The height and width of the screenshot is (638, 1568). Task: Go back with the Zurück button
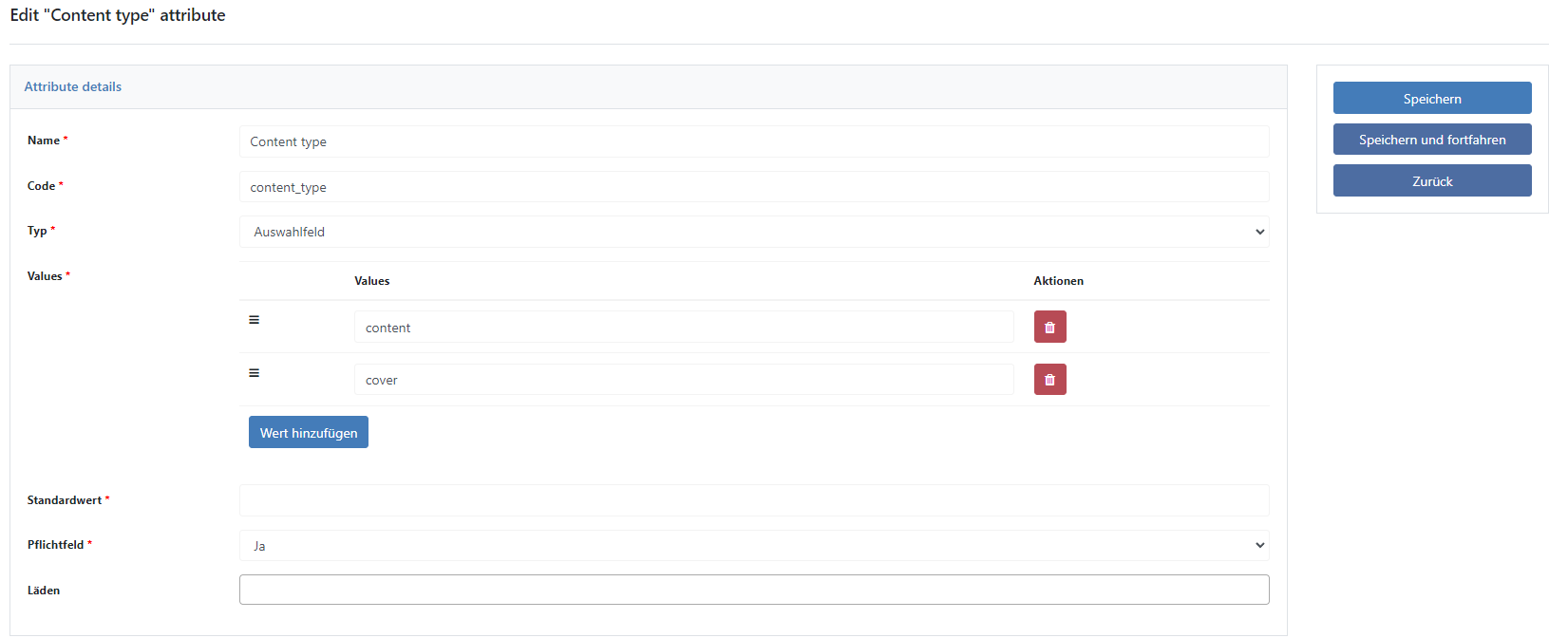1432,180
